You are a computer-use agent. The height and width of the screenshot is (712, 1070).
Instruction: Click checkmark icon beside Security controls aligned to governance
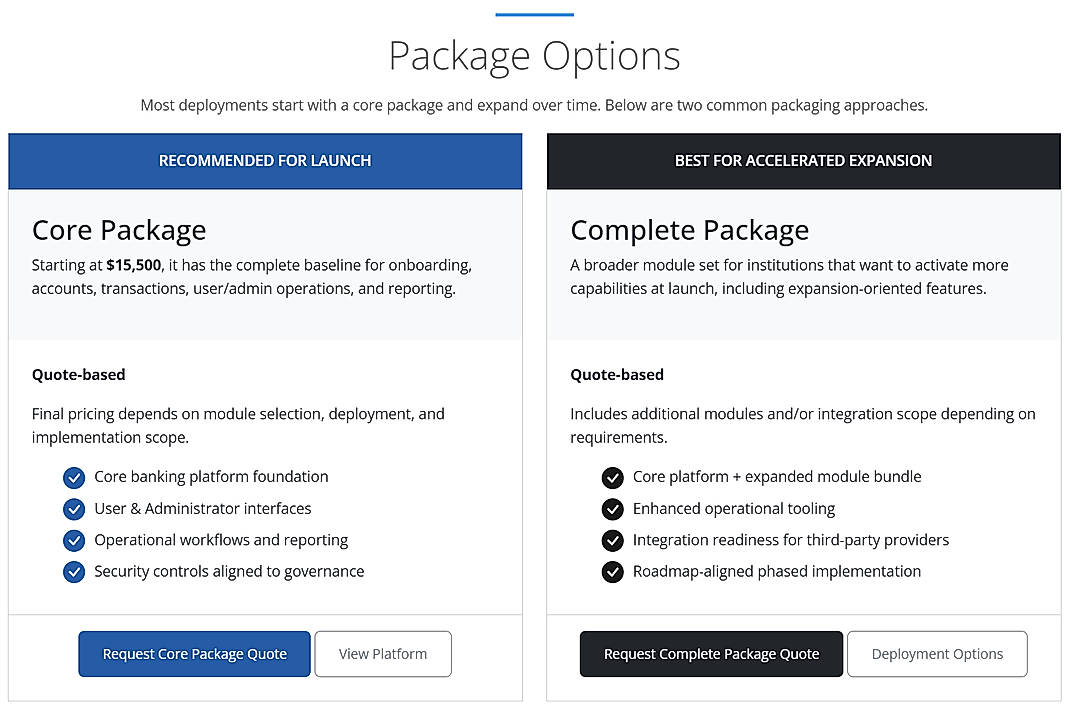(74, 572)
